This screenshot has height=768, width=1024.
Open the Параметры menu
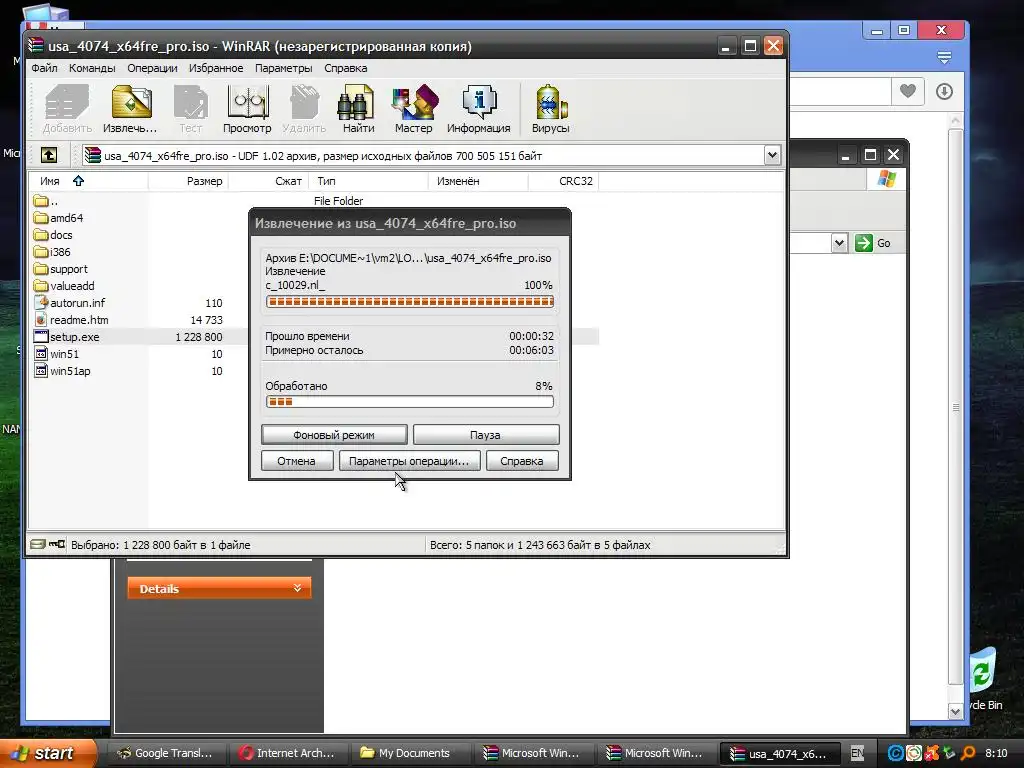(283, 68)
